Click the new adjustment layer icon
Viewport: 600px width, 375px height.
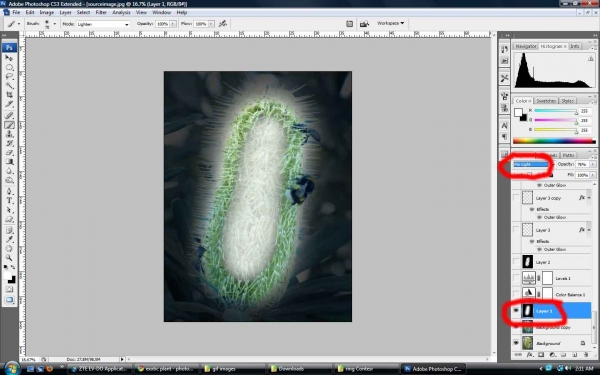552,355
